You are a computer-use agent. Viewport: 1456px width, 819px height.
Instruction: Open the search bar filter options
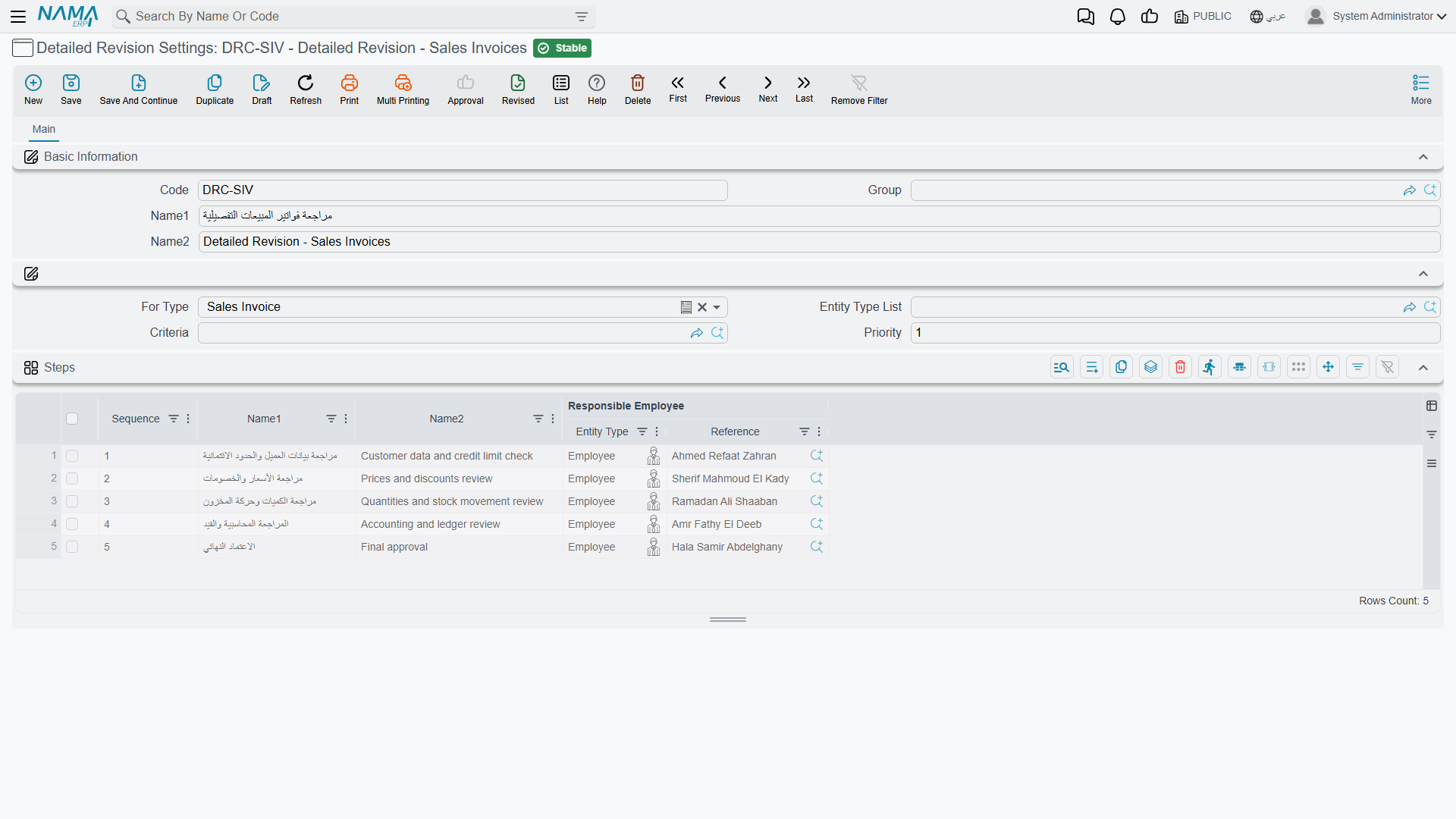tap(582, 17)
